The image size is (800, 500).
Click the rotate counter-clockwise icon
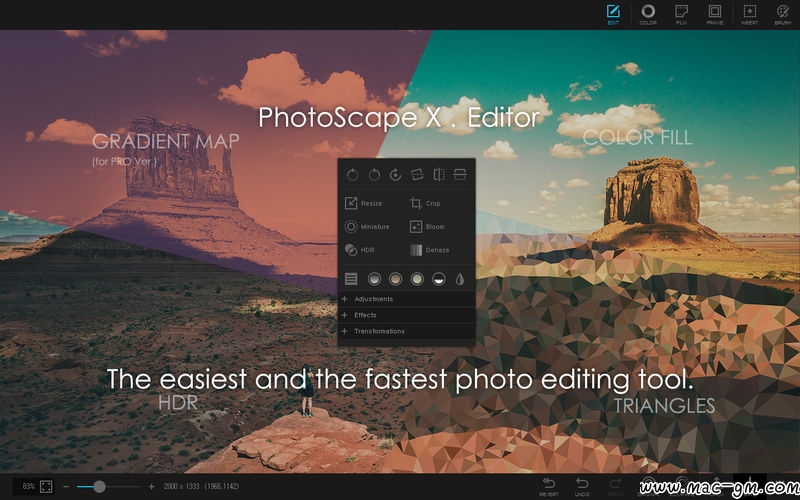click(x=374, y=175)
